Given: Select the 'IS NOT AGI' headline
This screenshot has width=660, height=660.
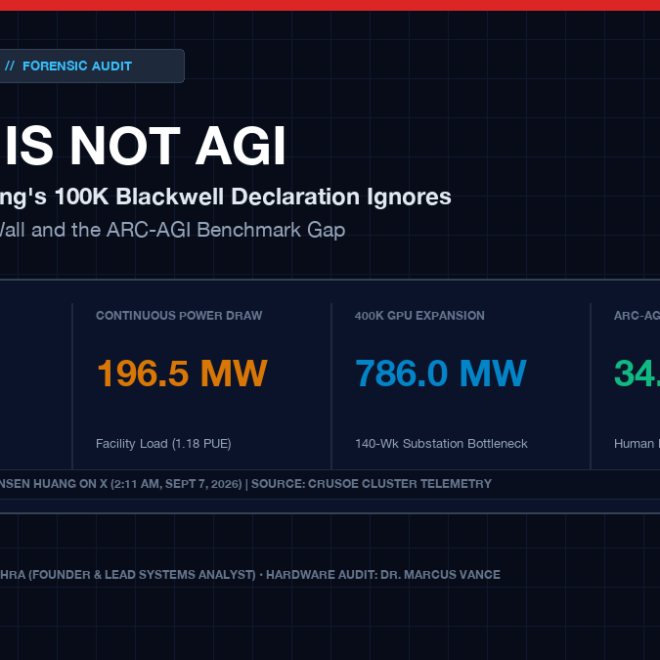Looking at the screenshot, I should tap(145, 146).
